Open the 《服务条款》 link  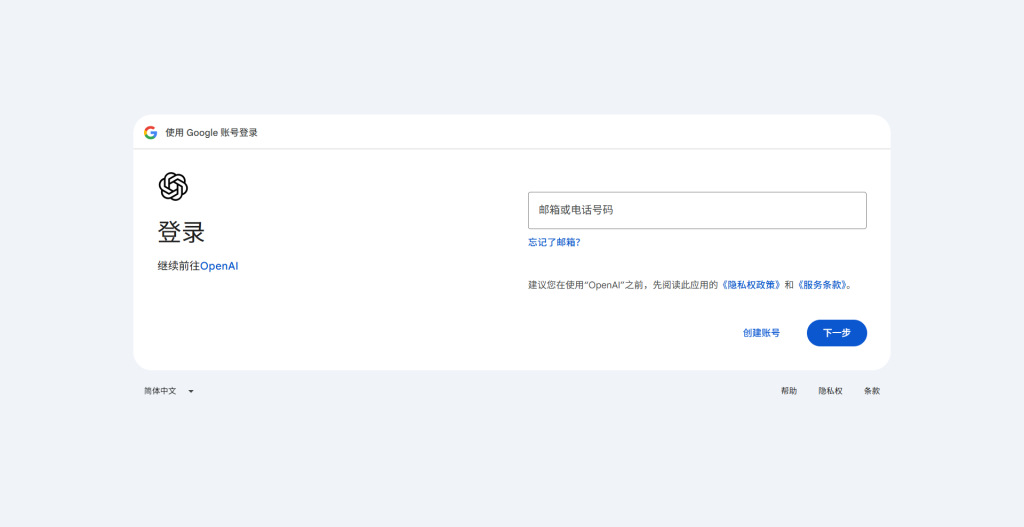822,285
